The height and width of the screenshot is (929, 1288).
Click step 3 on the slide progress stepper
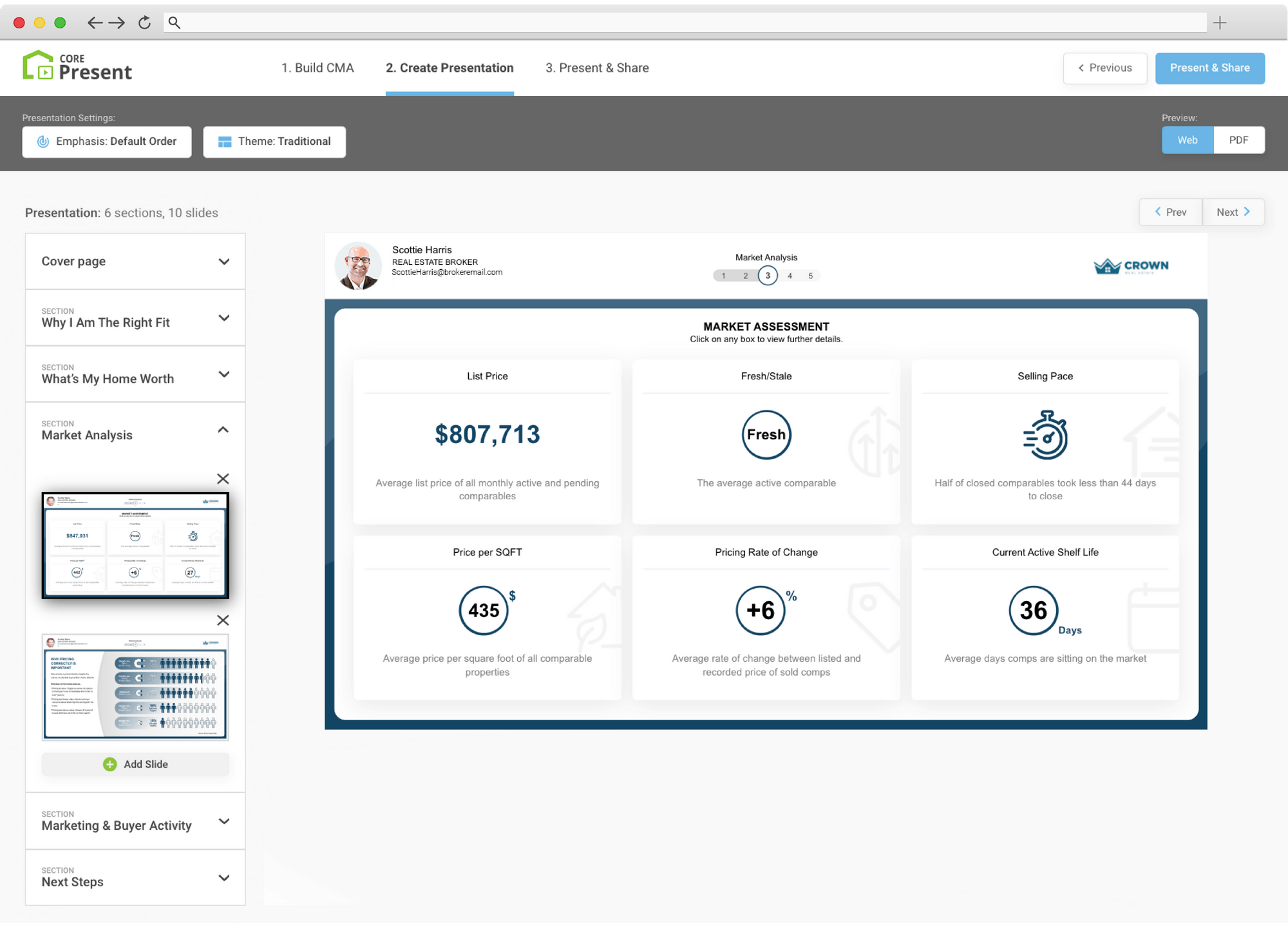click(x=767, y=275)
